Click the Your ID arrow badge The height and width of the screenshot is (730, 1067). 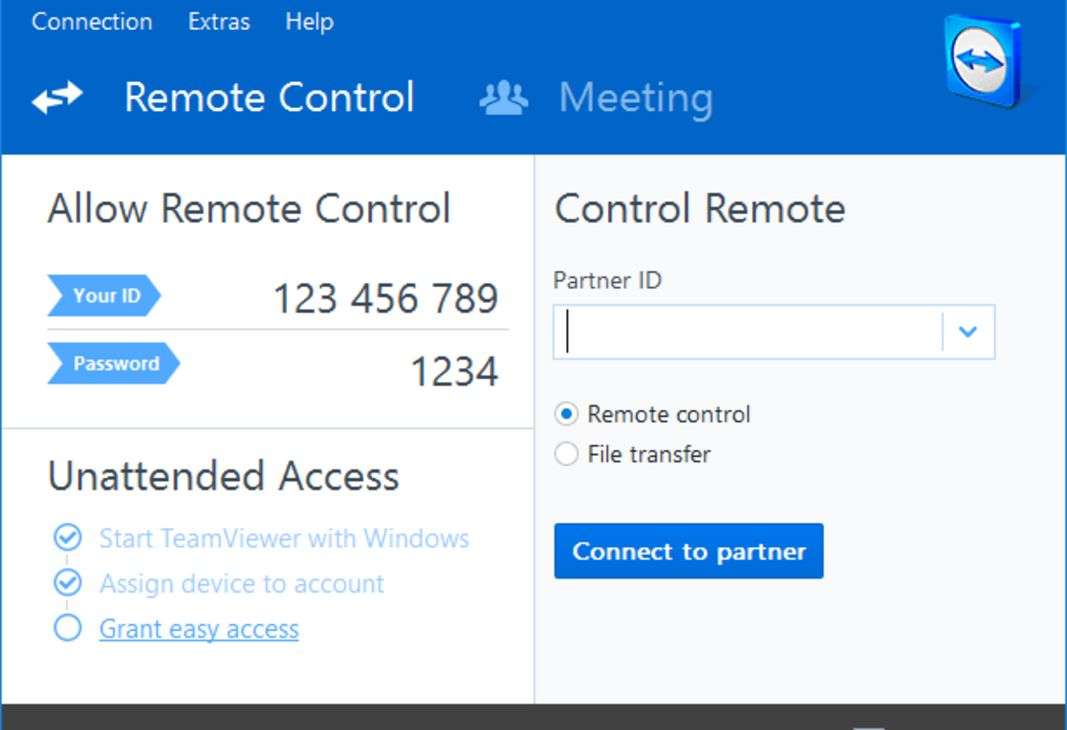[x=104, y=296]
